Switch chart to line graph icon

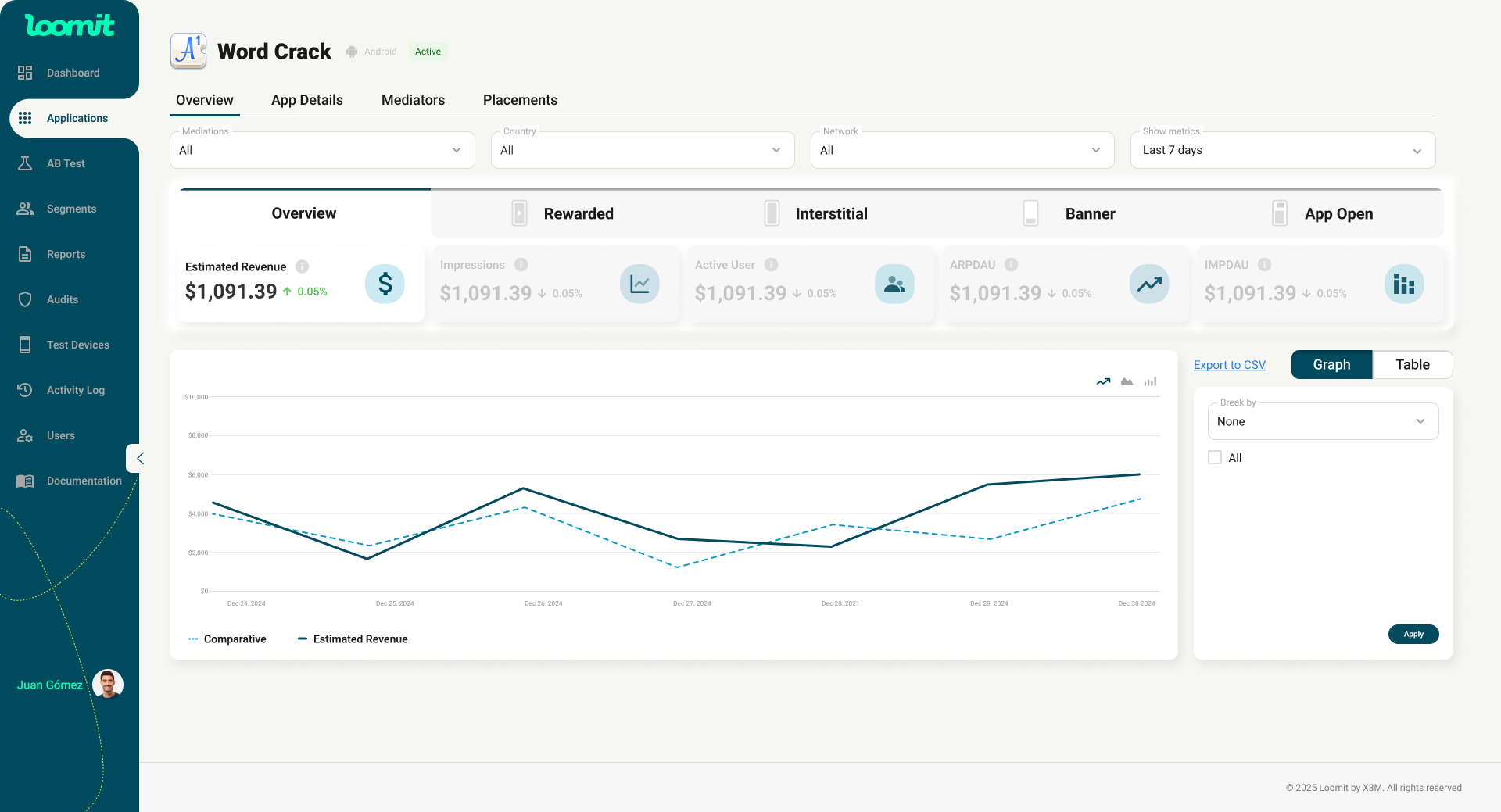click(1103, 382)
